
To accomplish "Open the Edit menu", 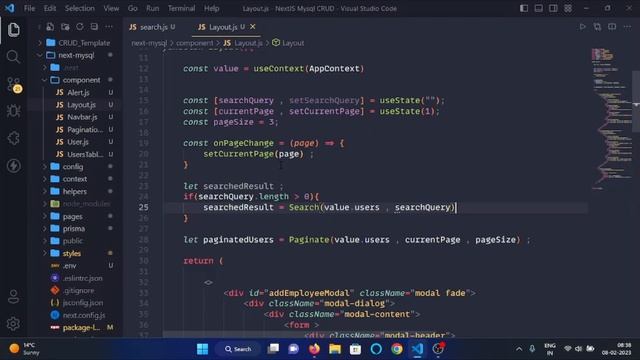I will point(50,8).
